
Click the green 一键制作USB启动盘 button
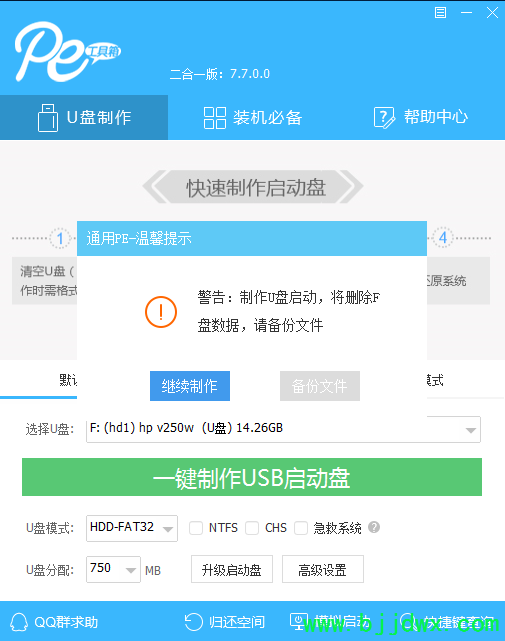click(252, 477)
